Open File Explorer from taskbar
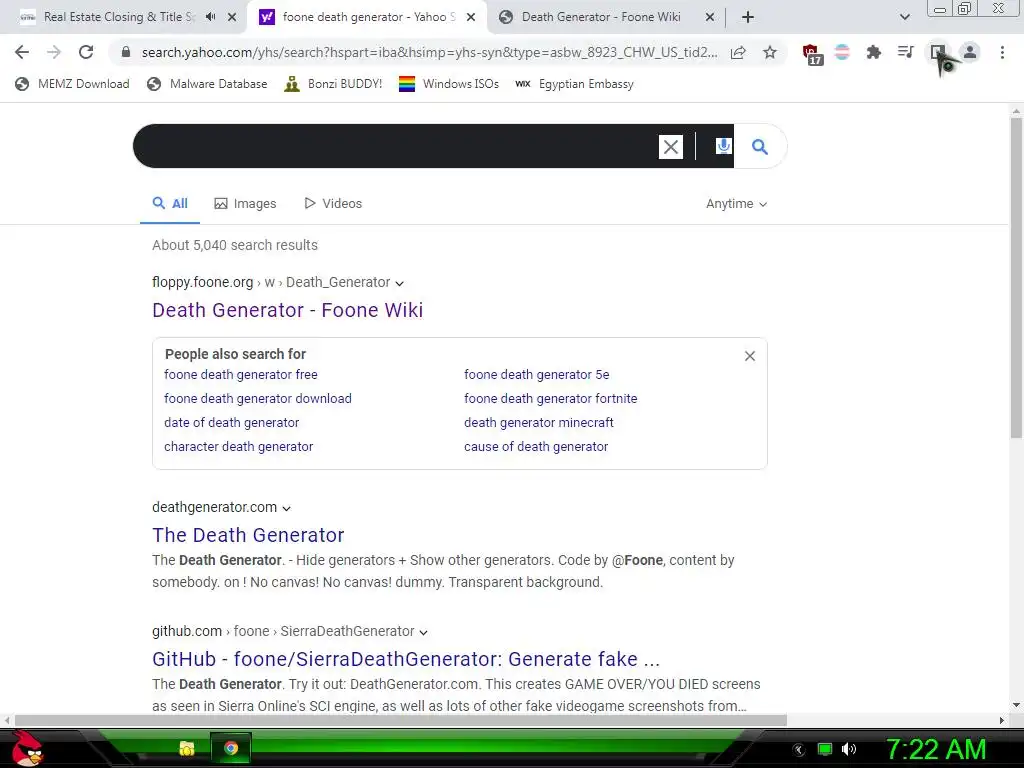 (x=187, y=748)
